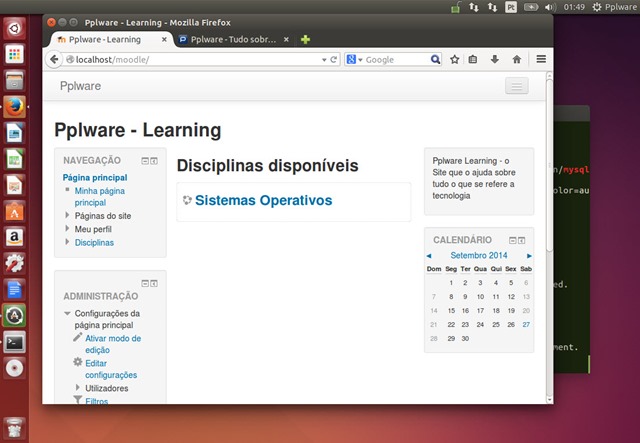The image size is (640, 443).
Task: Open a new tab with the plus icon
Action: tap(305, 40)
